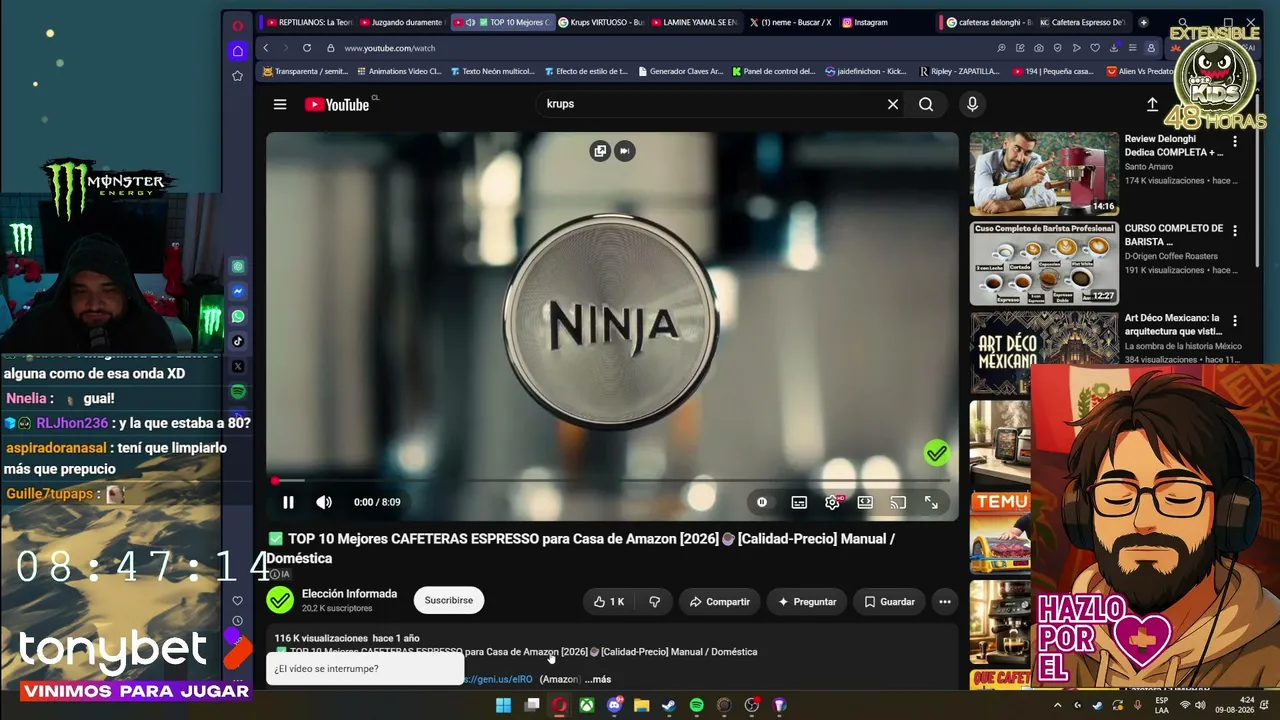Reload the current page
Screen dimensions: 1280x720
pyautogui.click(x=307, y=48)
